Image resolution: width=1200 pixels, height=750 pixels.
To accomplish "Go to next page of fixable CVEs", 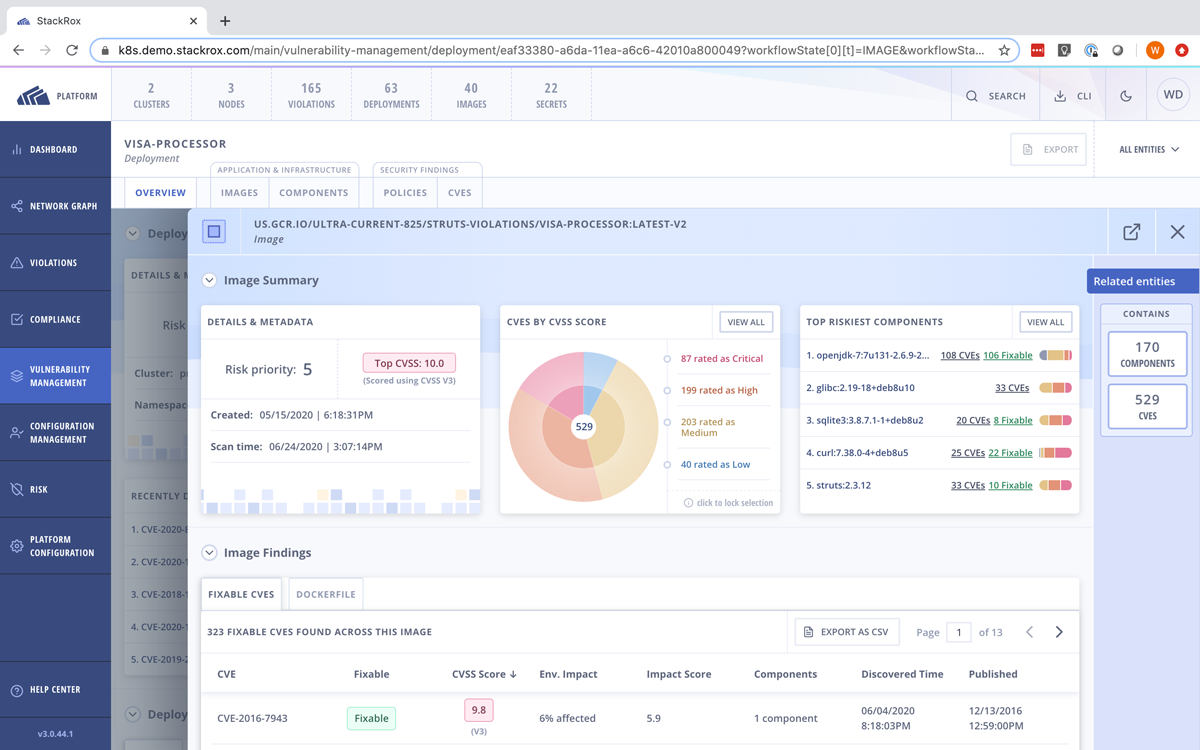I will click(x=1059, y=632).
